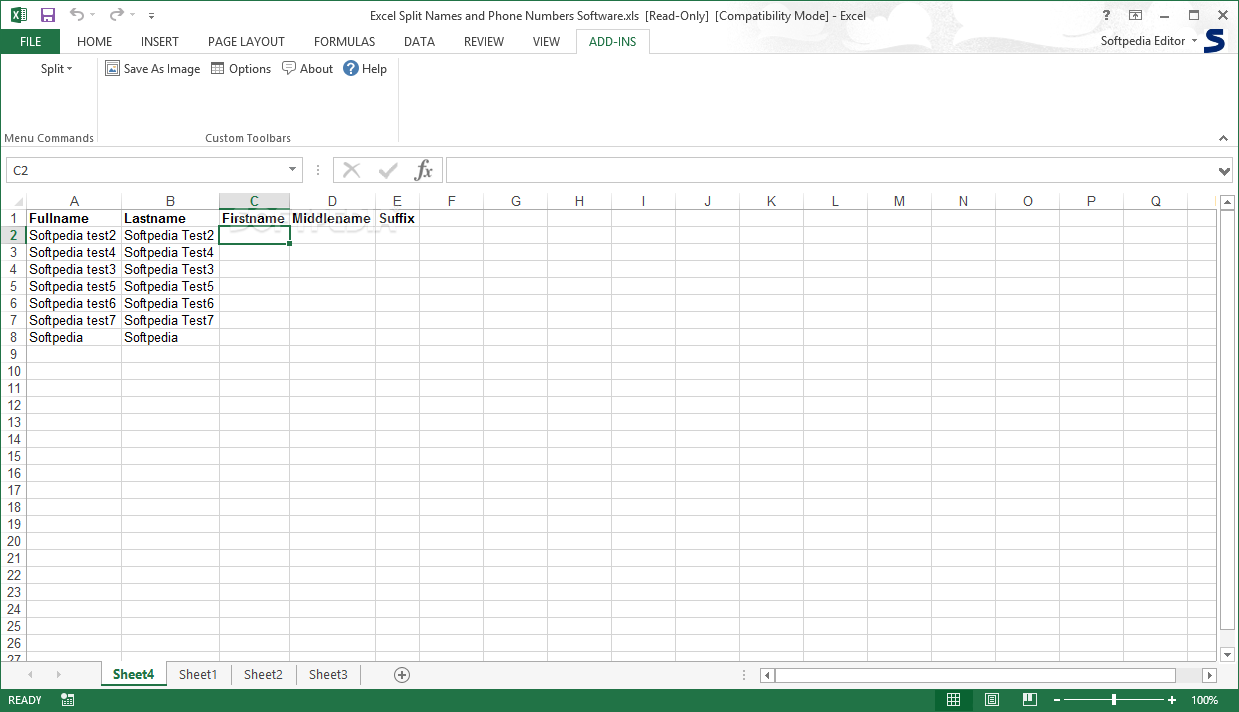1239x712 pixels.
Task: Collapse the ribbon with the chevron
Action: 1223,138
